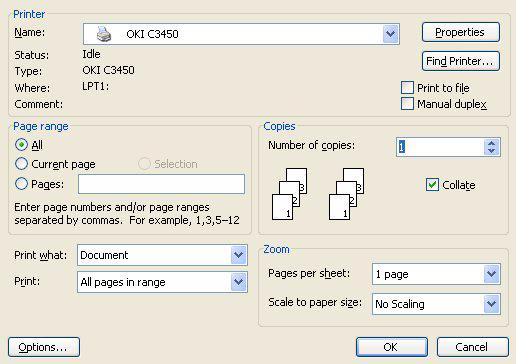This screenshot has width=516, height=364.
Task: Open the printer Name dropdown
Action: (391, 34)
